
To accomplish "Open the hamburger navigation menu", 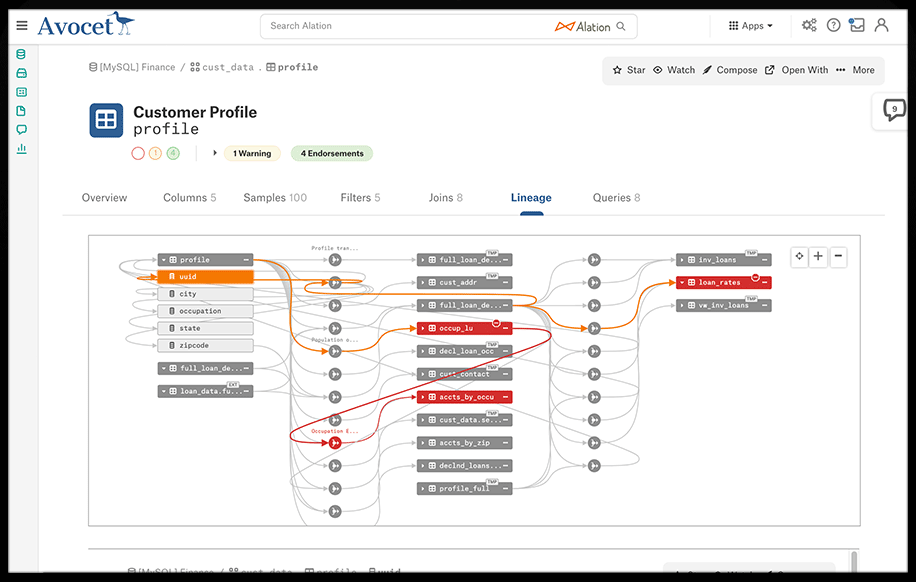I will (22, 25).
